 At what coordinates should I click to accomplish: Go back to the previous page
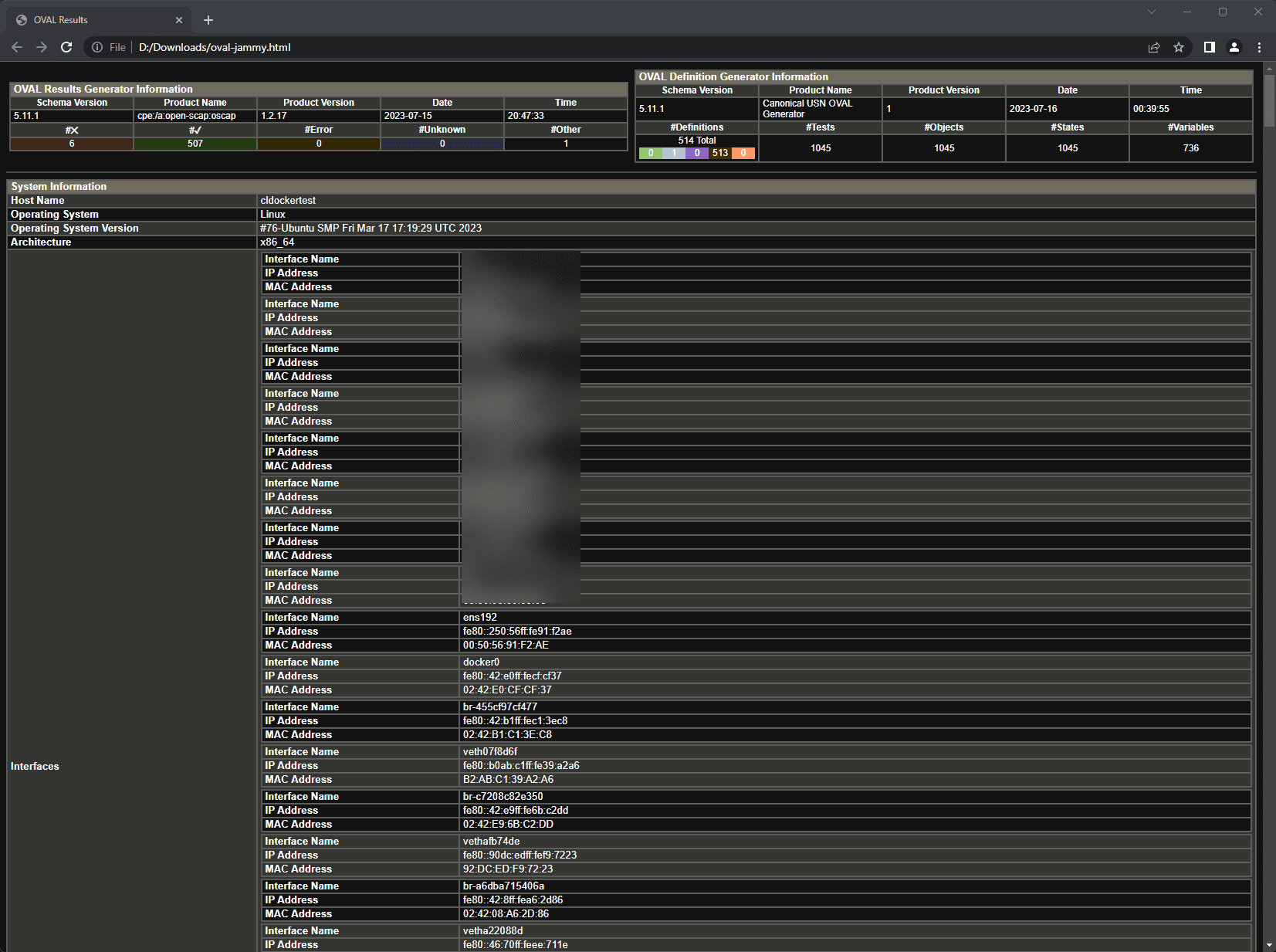click(17, 47)
